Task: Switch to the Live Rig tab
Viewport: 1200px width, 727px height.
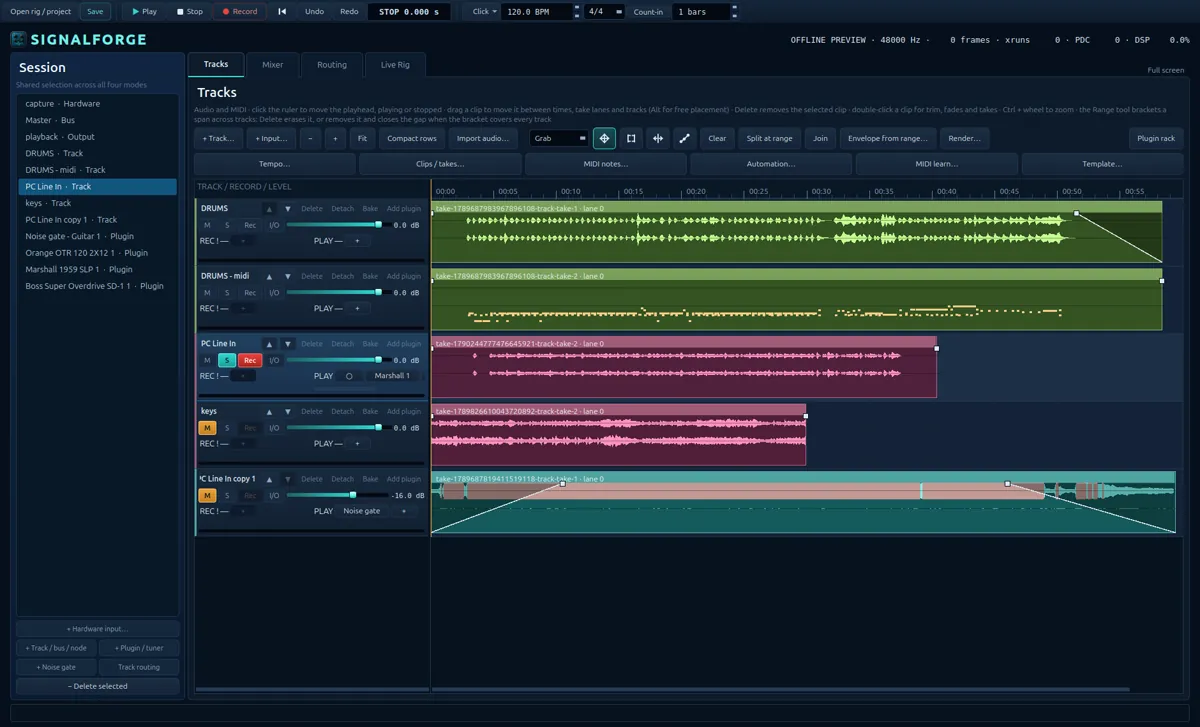Action: click(x=395, y=65)
